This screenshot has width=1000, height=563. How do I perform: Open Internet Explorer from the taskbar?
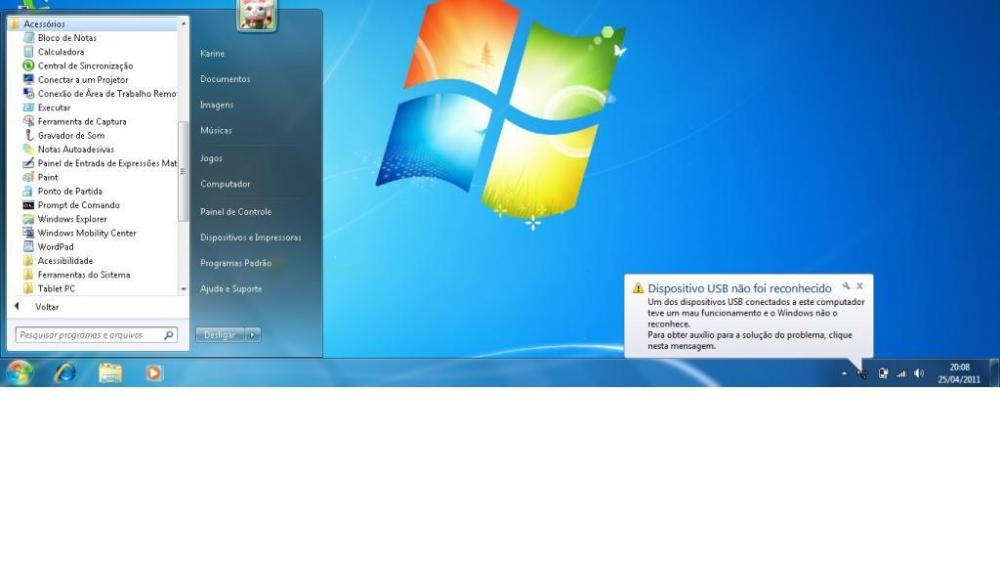click(x=65, y=373)
